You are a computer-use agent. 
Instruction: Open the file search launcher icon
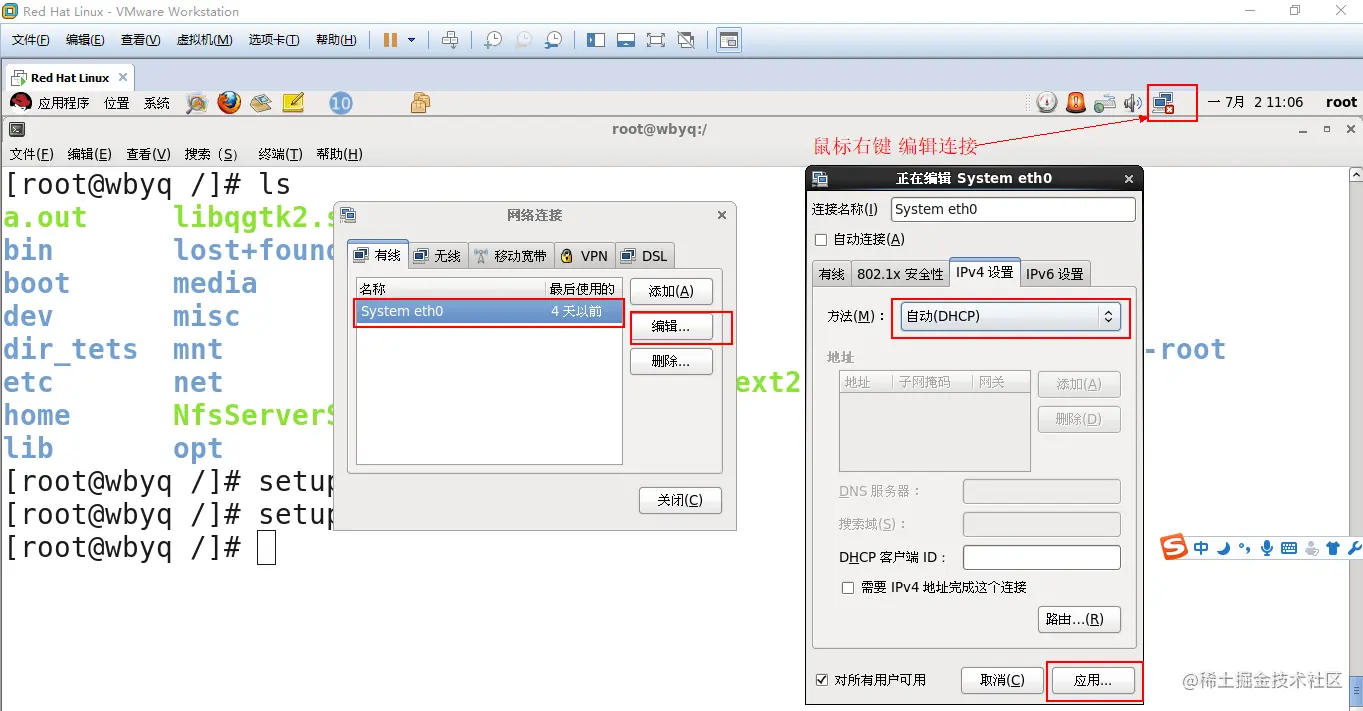(197, 102)
